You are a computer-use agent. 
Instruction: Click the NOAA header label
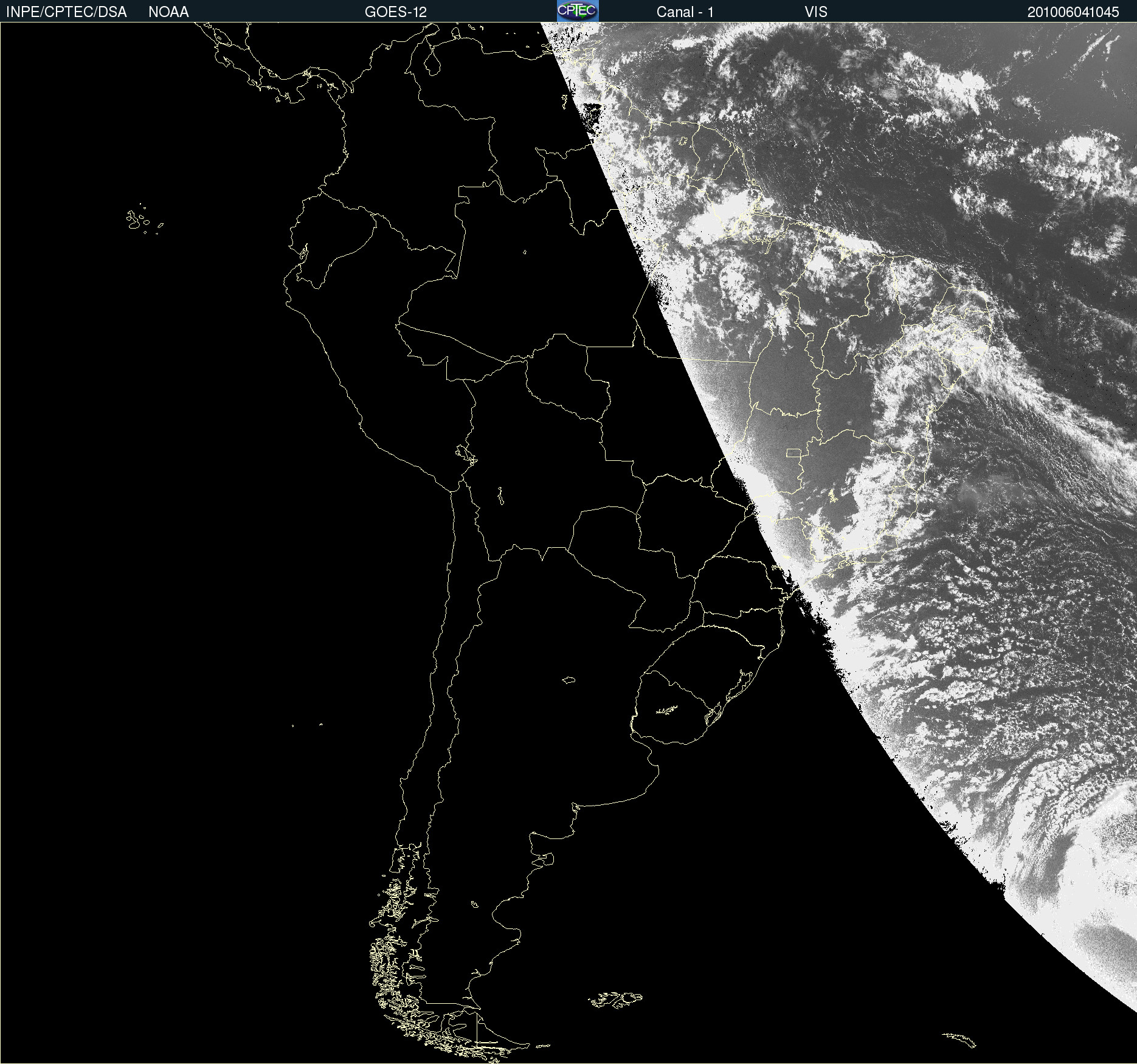[168, 12]
